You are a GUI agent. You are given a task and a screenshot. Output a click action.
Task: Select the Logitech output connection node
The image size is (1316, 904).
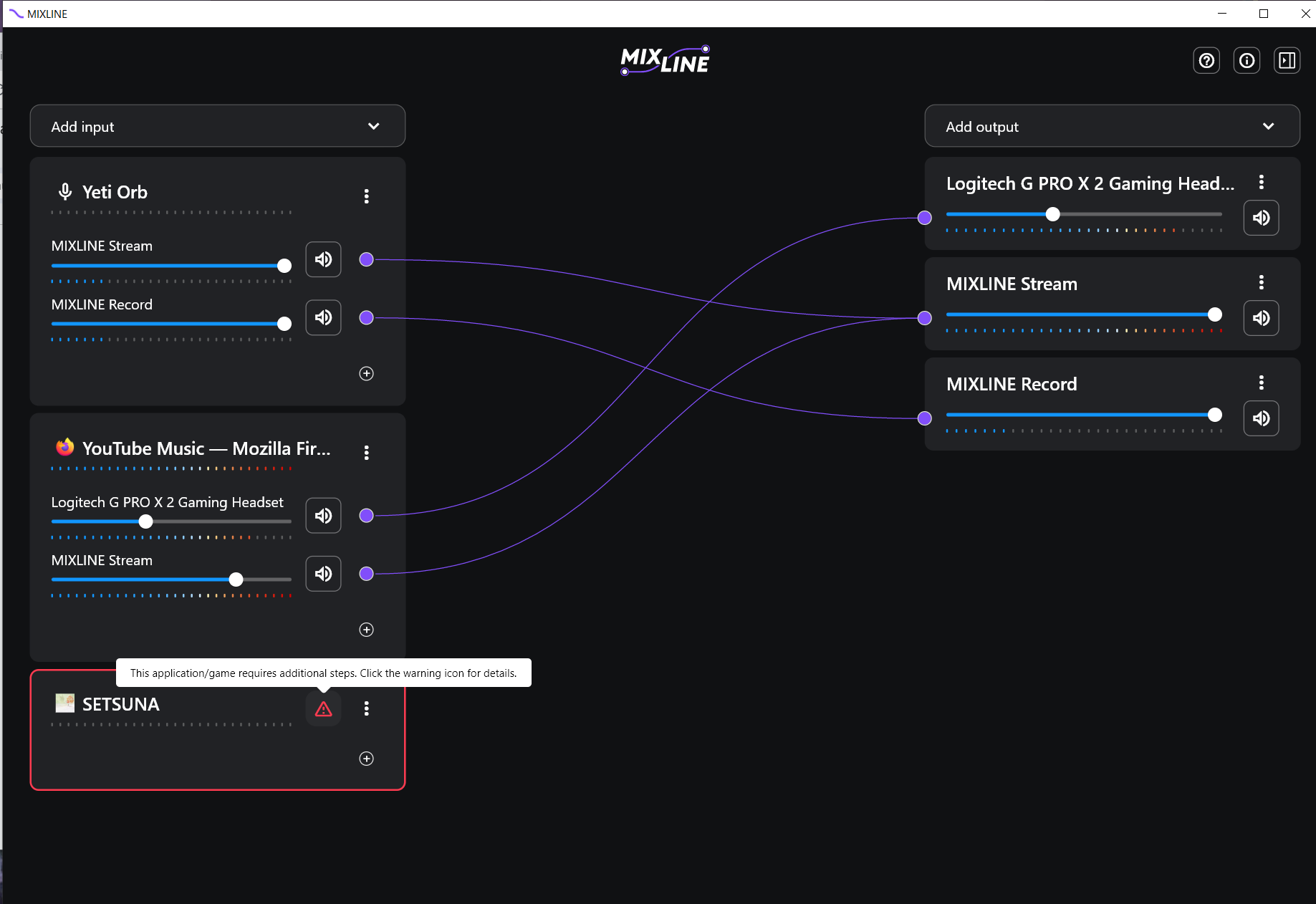click(x=925, y=218)
